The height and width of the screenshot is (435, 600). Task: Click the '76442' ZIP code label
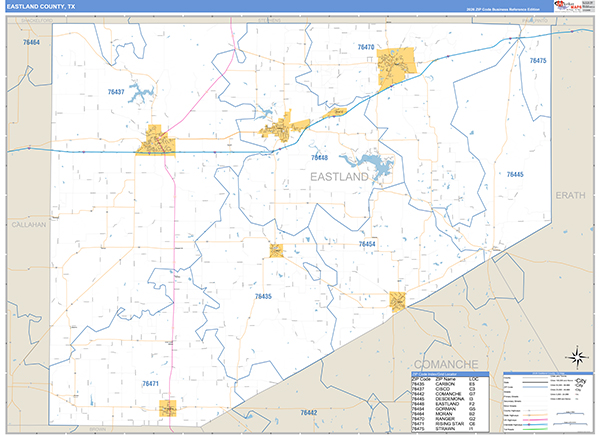click(x=309, y=413)
